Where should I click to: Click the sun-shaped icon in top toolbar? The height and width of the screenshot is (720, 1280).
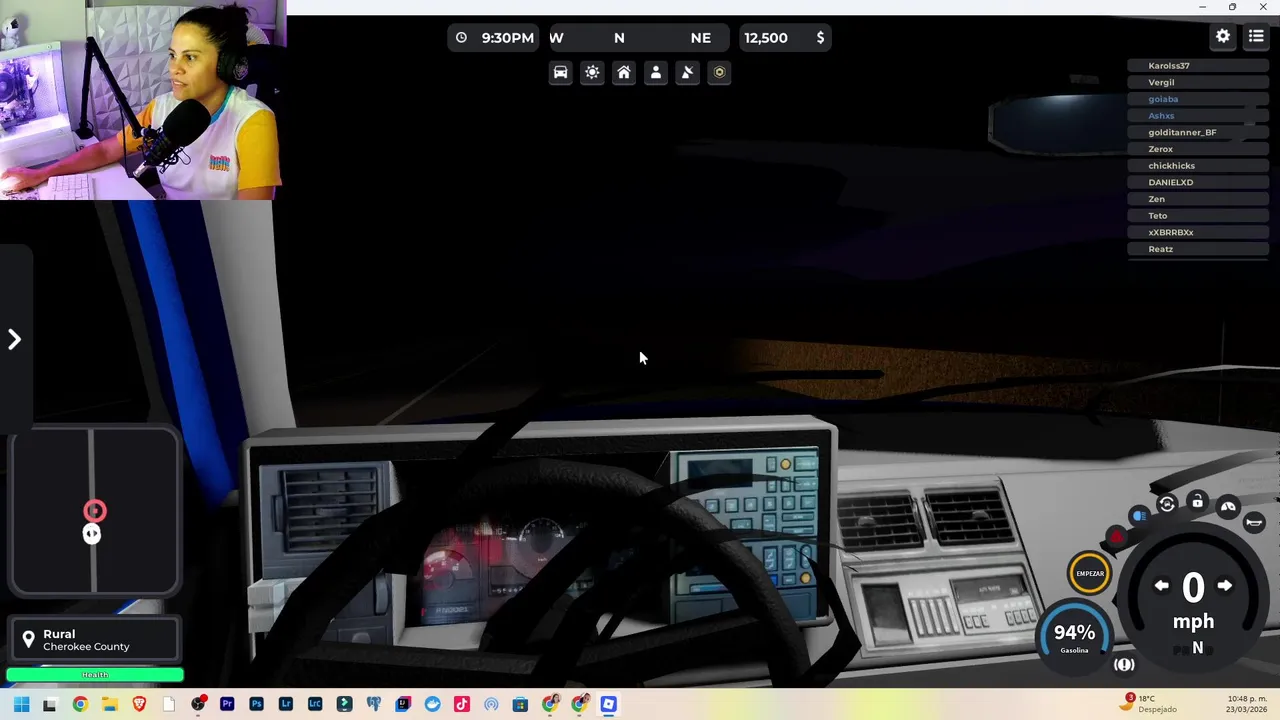pyautogui.click(x=592, y=72)
